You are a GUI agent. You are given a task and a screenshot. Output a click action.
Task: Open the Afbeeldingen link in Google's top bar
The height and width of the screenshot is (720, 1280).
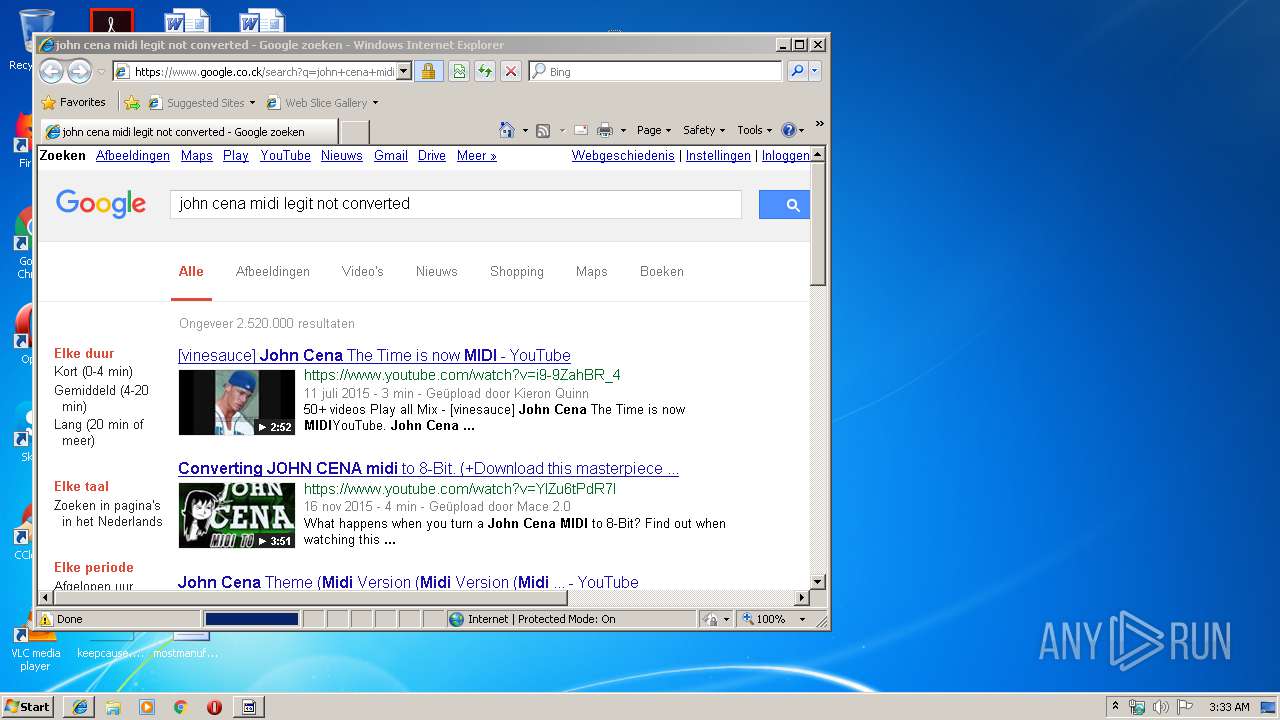(133, 156)
